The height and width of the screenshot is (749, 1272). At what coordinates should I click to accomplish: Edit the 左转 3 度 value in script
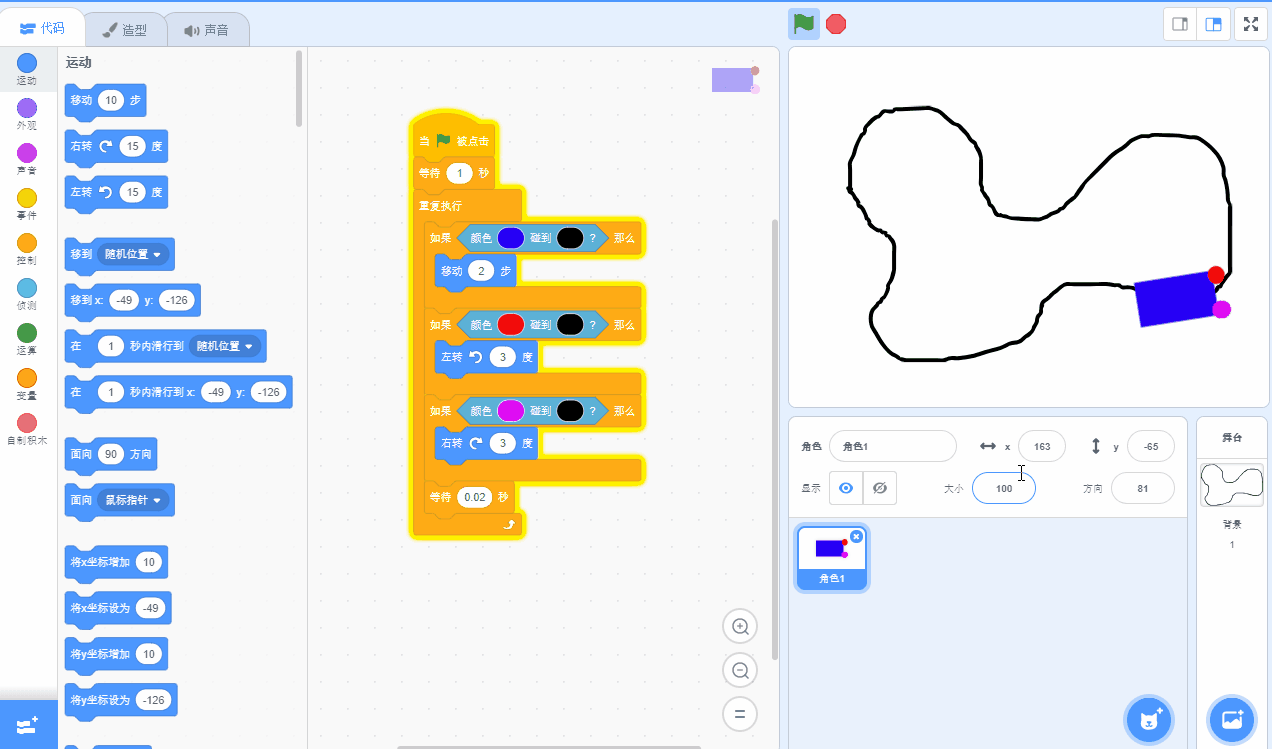coord(502,357)
